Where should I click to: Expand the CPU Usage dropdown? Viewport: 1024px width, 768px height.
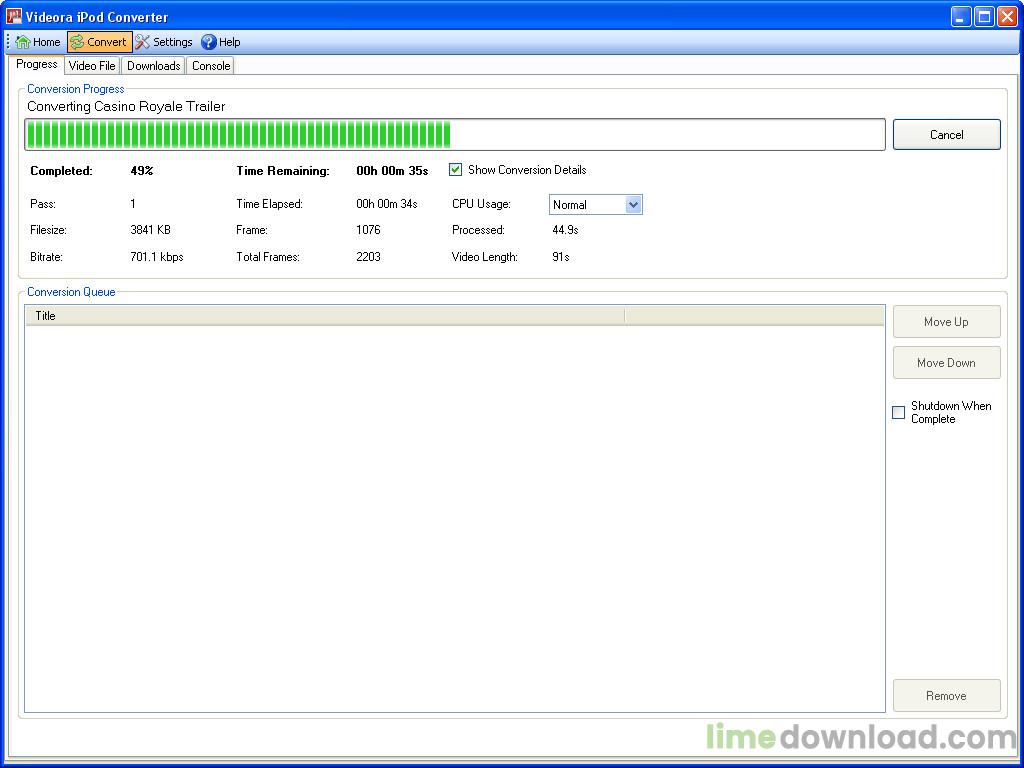[633, 204]
